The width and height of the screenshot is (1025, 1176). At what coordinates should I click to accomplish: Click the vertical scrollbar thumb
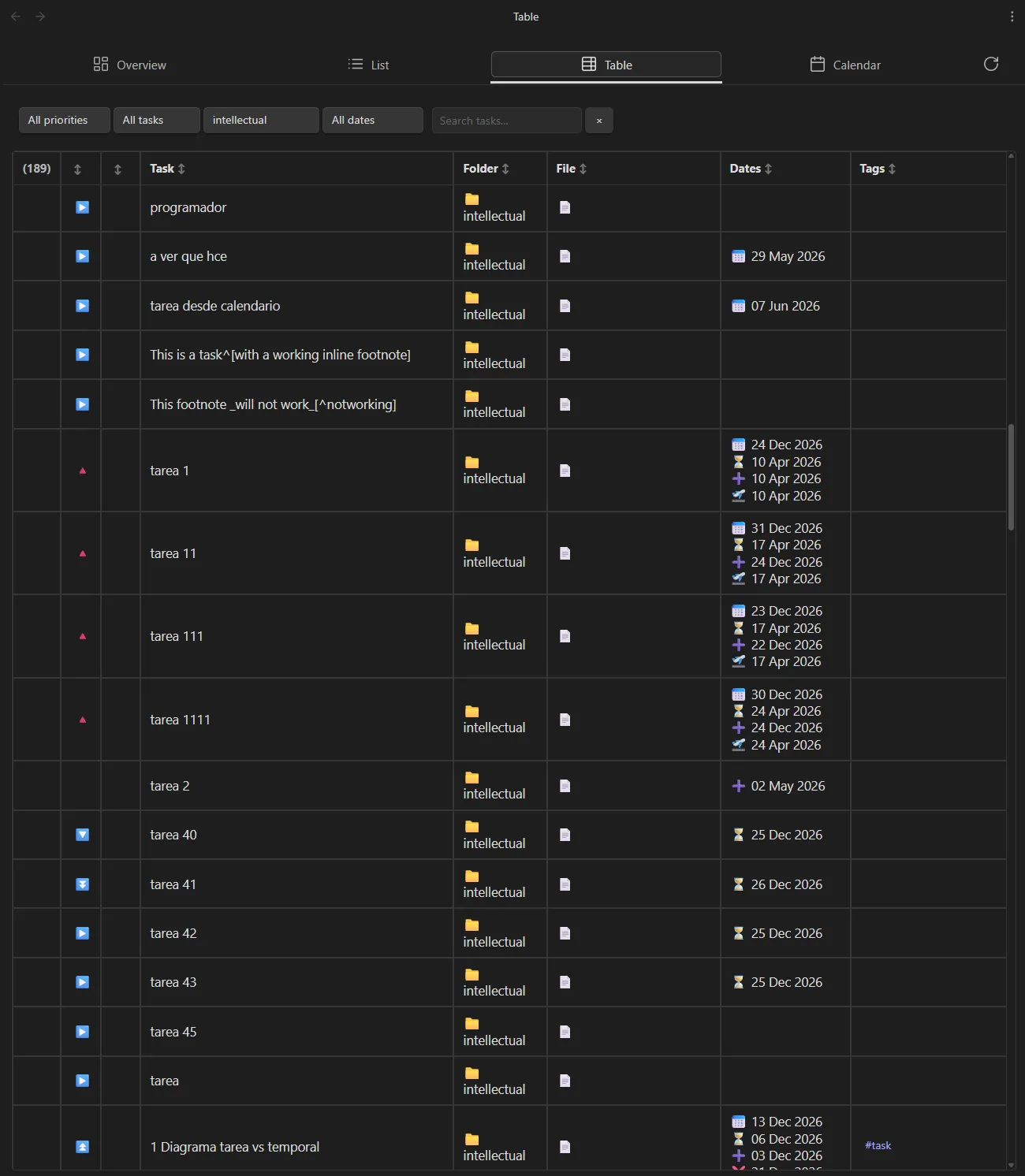(1011, 477)
